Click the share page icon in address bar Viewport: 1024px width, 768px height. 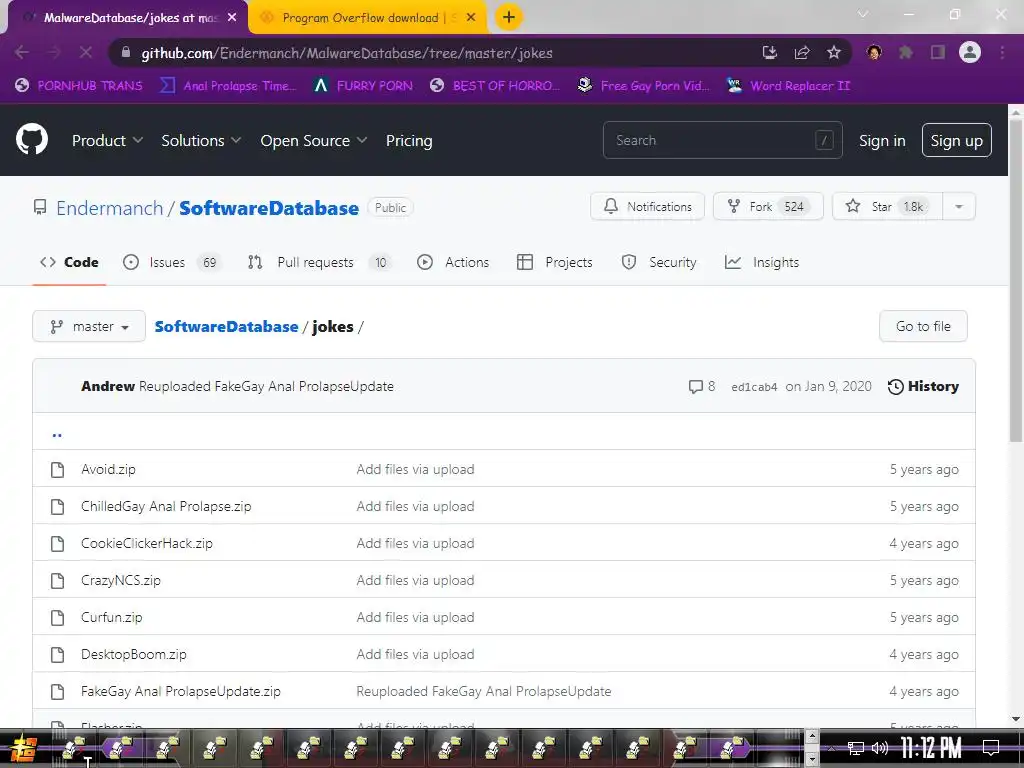tap(802, 52)
